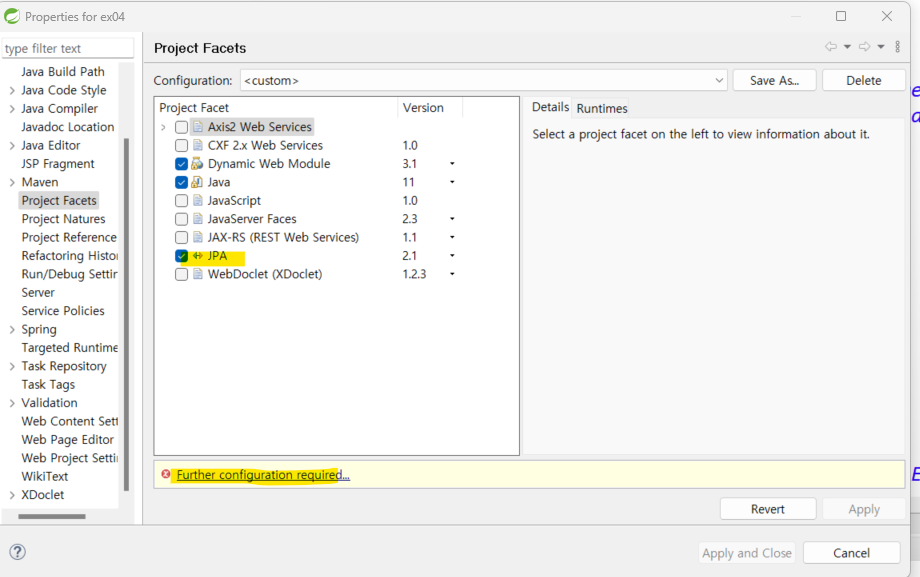This screenshot has height=577, width=920.
Task: Check the JavaServer Faces checkbox
Action: (181, 219)
